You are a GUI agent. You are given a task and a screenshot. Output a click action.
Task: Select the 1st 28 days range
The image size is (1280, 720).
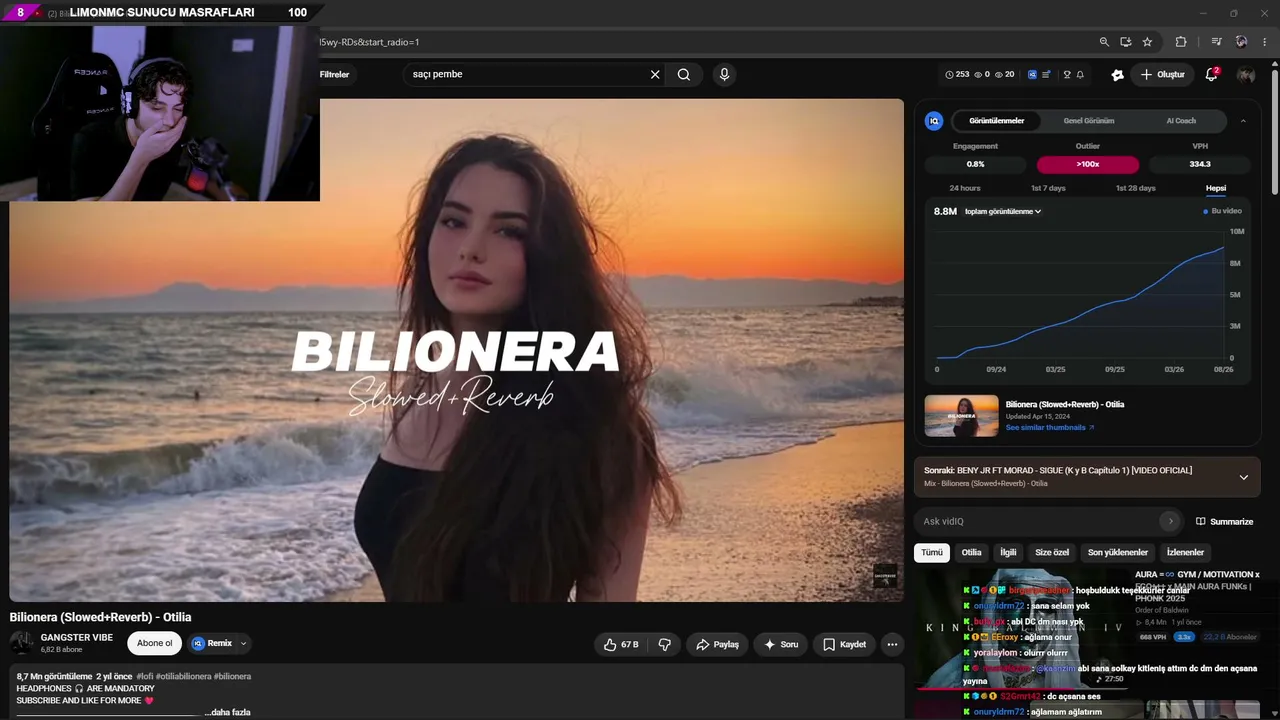coord(1135,188)
